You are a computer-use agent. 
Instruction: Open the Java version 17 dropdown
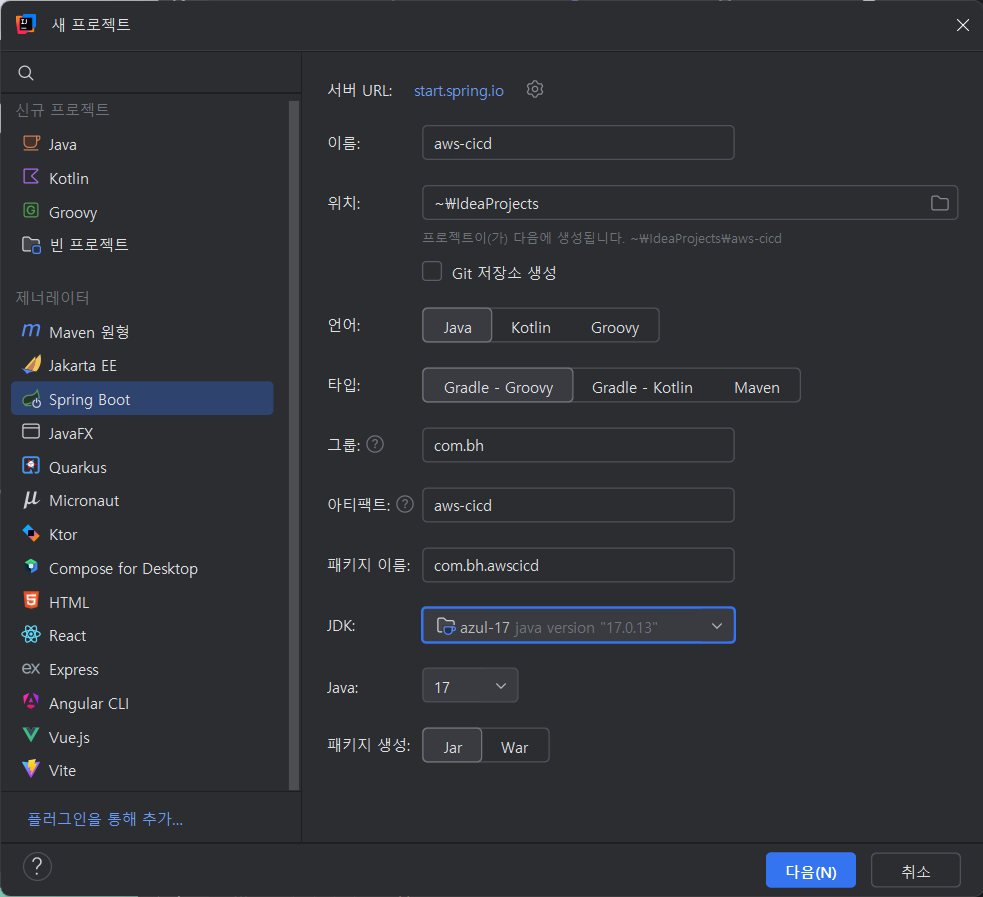coord(470,686)
